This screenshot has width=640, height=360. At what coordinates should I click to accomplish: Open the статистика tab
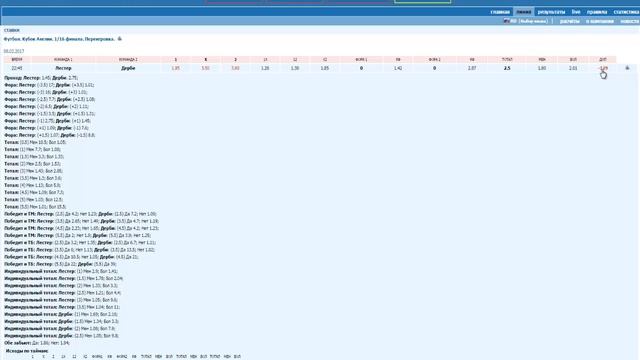626,12
